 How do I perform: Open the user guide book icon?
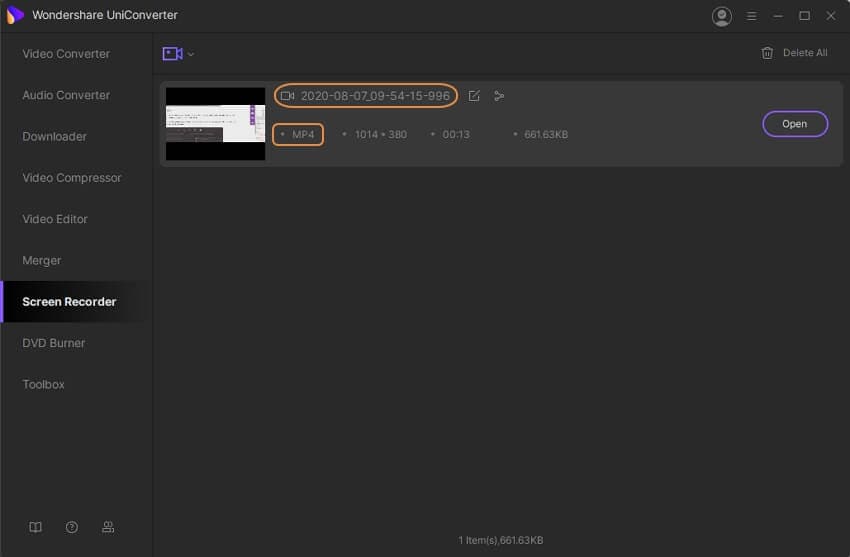click(x=35, y=527)
